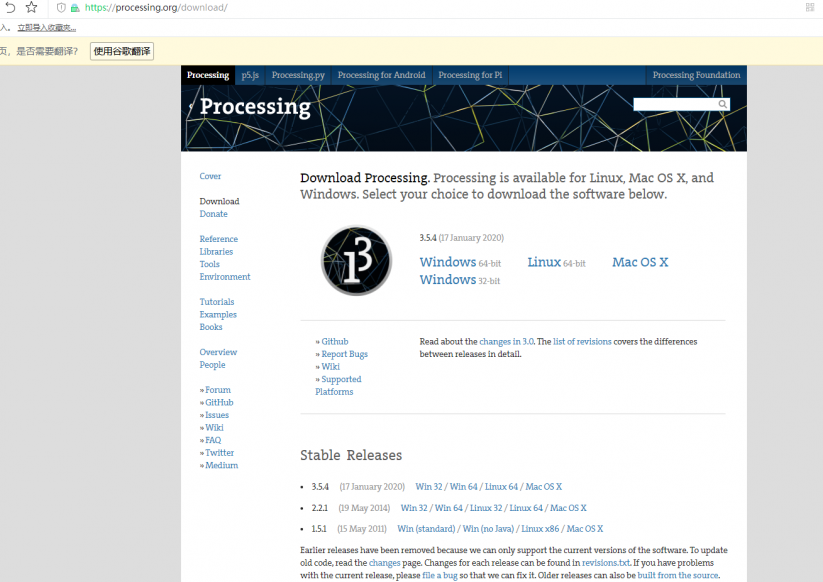Bookmark page with the star icon
This screenshot has width=823, height=582.
point(31,7)
